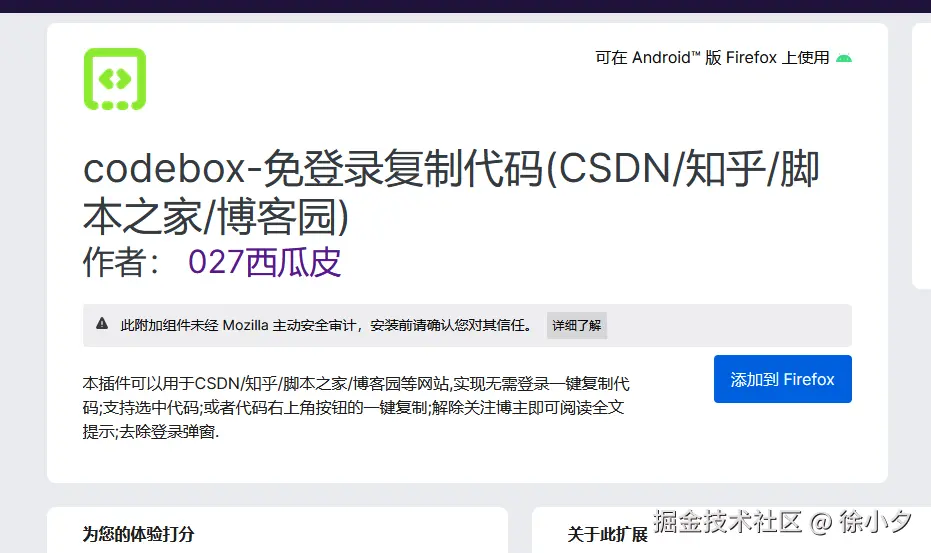Viewport: 931px width, 553px height.
Task: Click the 为您的体验打分 heading
Action: [x=138, y=534]
